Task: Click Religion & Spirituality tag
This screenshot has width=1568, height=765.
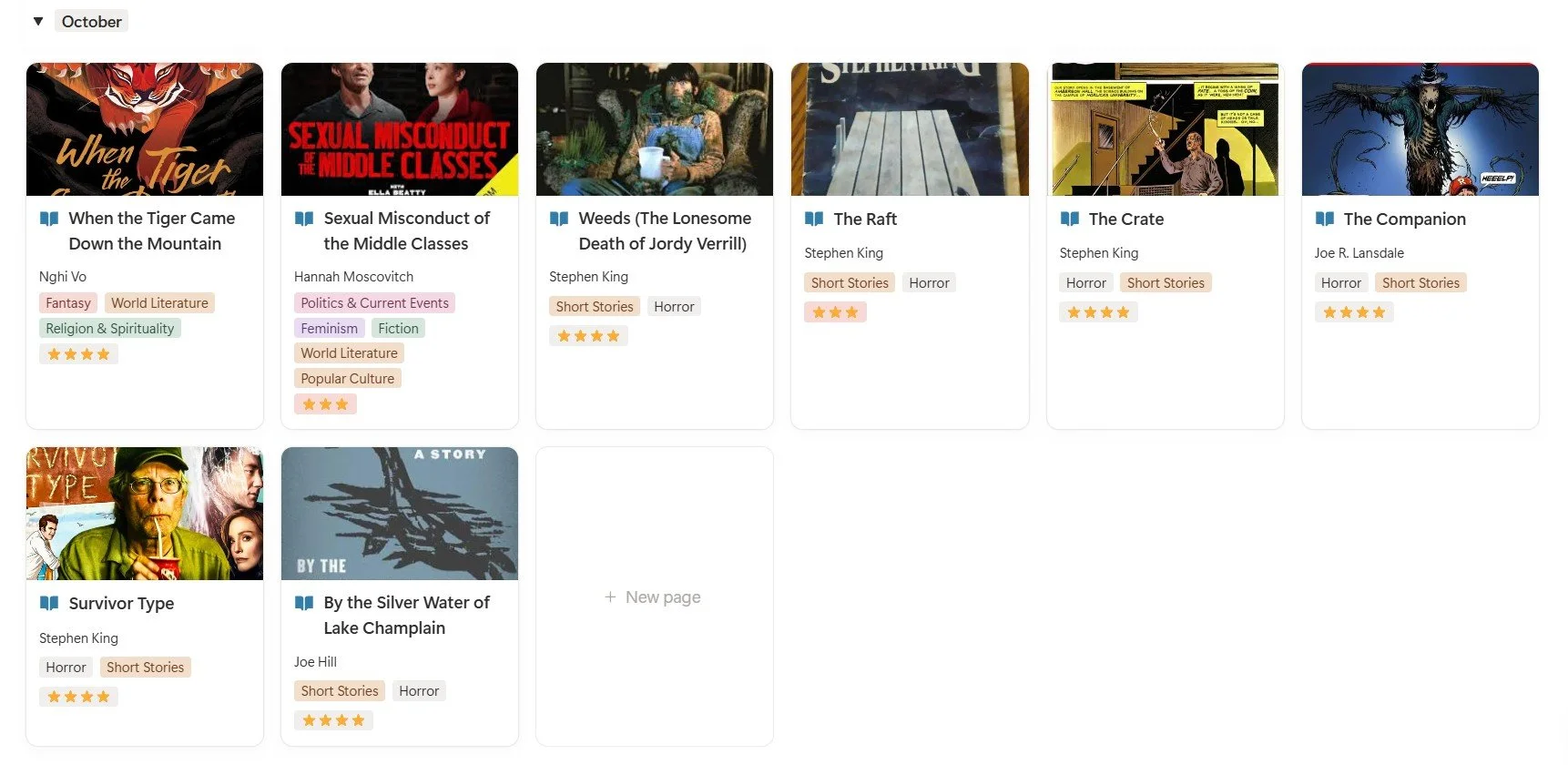Action: tap(110, 328)
